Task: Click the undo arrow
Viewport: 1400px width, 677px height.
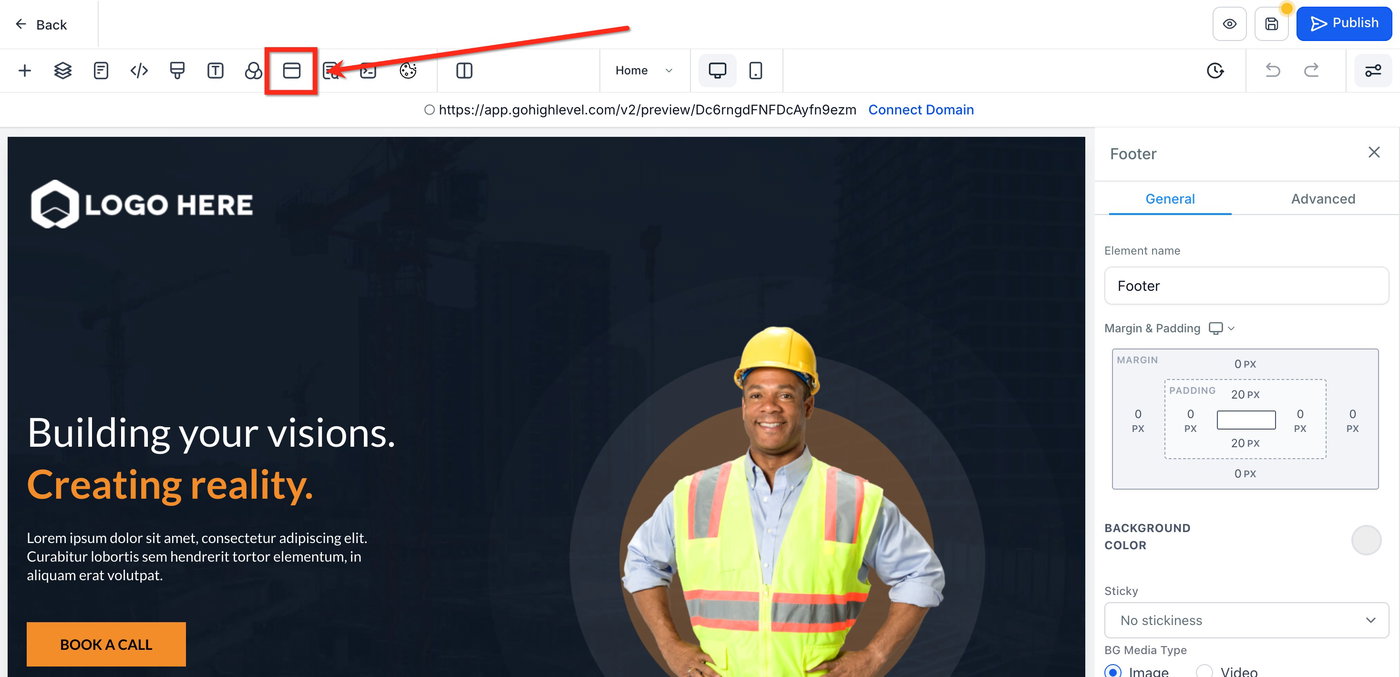Action: [x=1273, y=71]
